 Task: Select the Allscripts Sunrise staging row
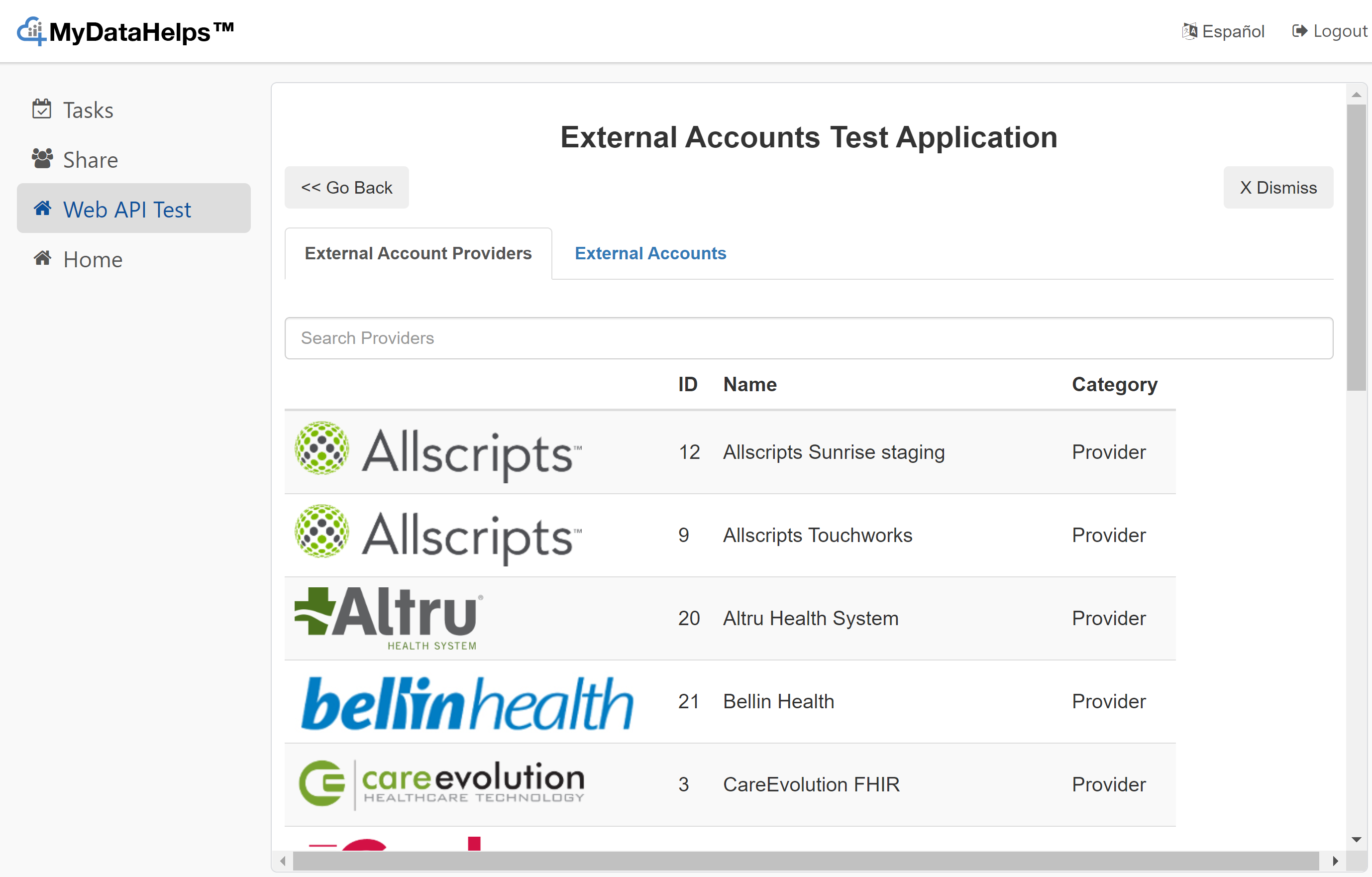click(833, 452)
